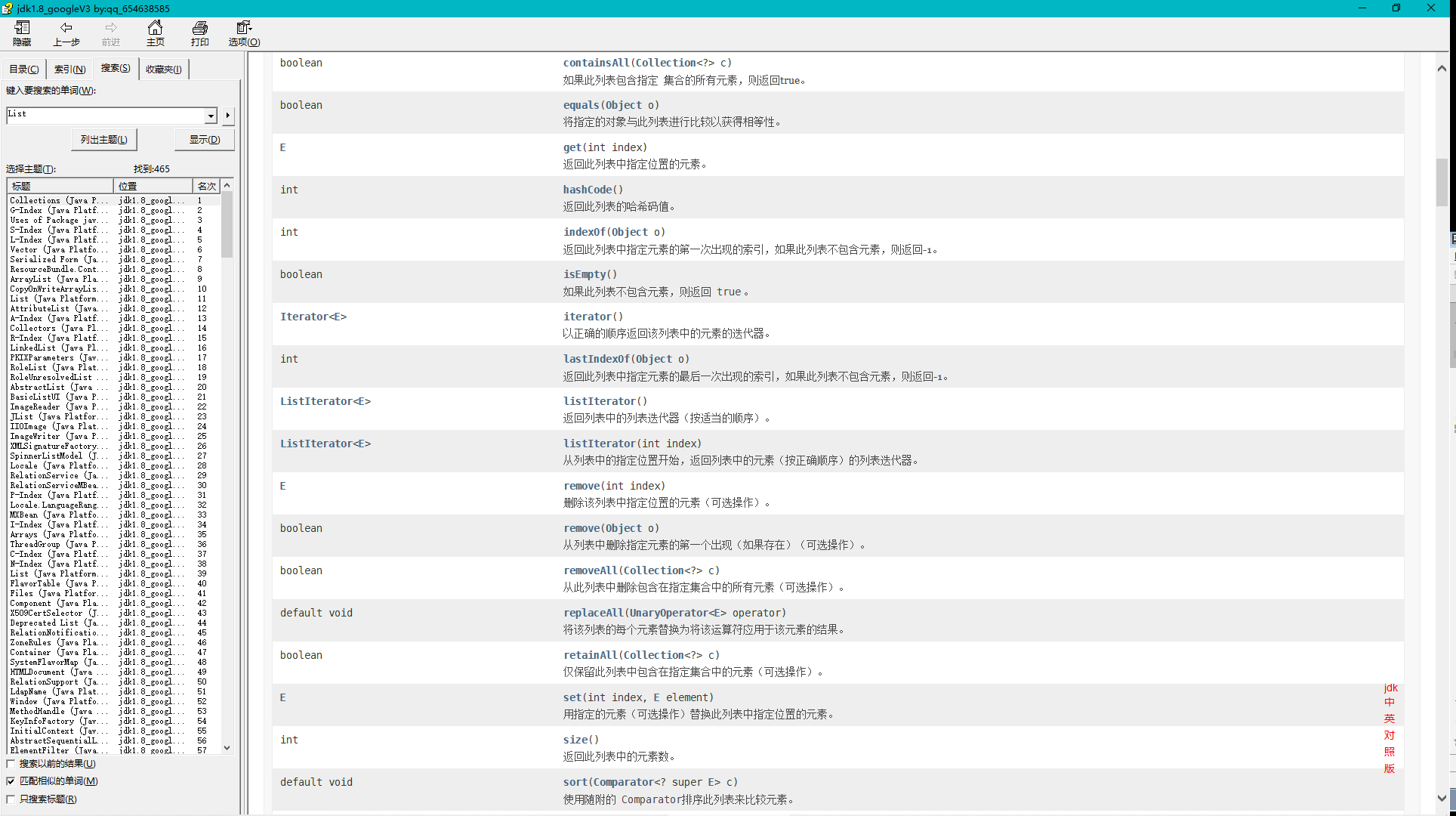Click arrow button right of search box
This screenshot has width=1456, height=816.
[227, 116]
